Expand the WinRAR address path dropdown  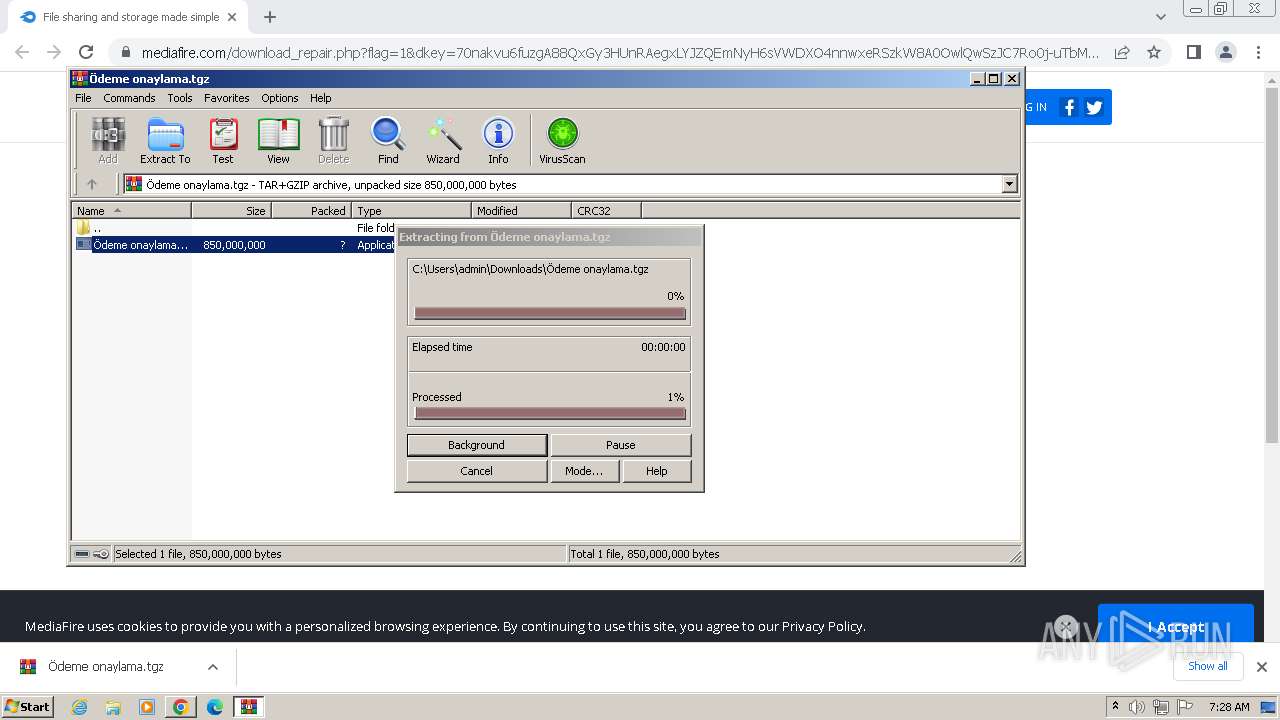(1009, 184)
